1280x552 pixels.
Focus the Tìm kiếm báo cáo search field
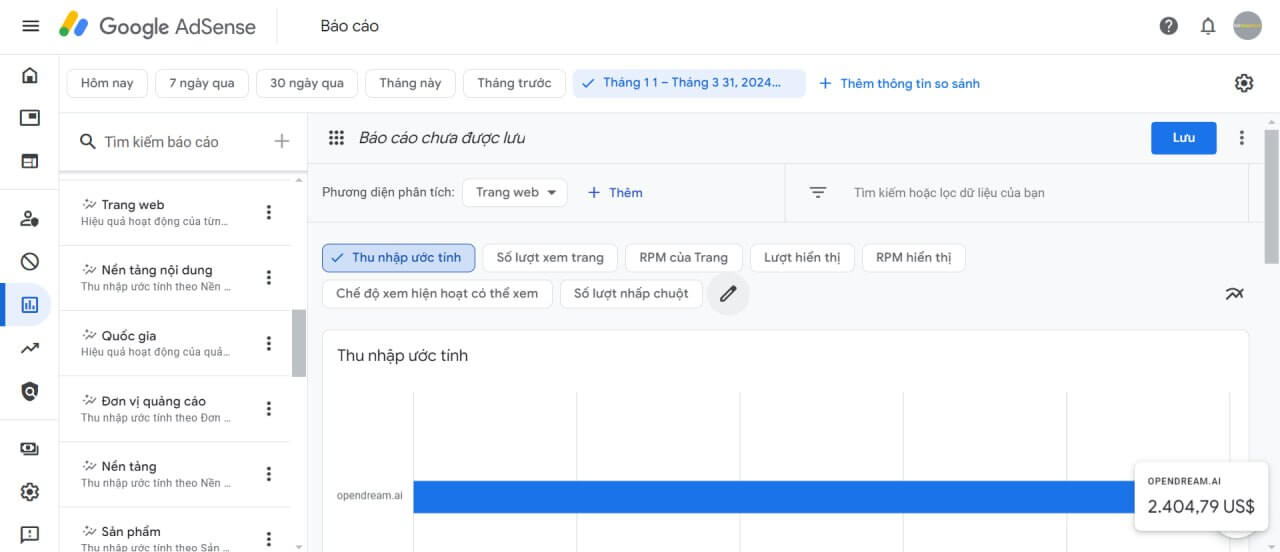[161, 142]
